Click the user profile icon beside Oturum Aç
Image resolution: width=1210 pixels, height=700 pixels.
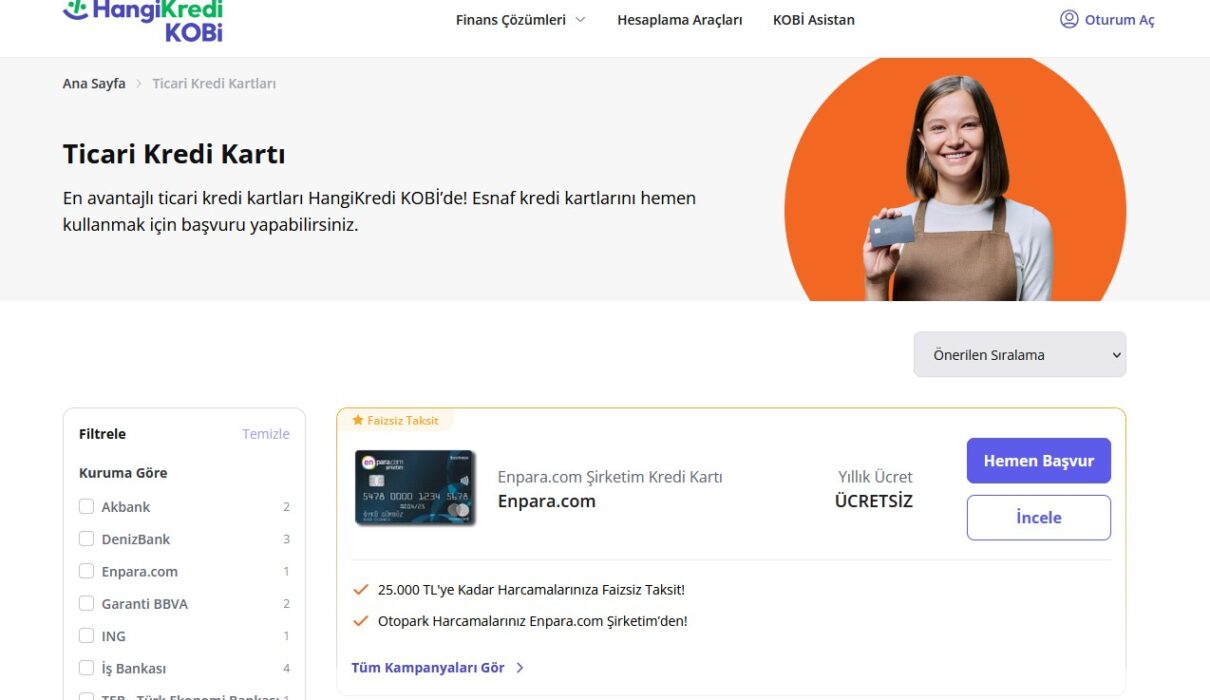coord(1069,19)
